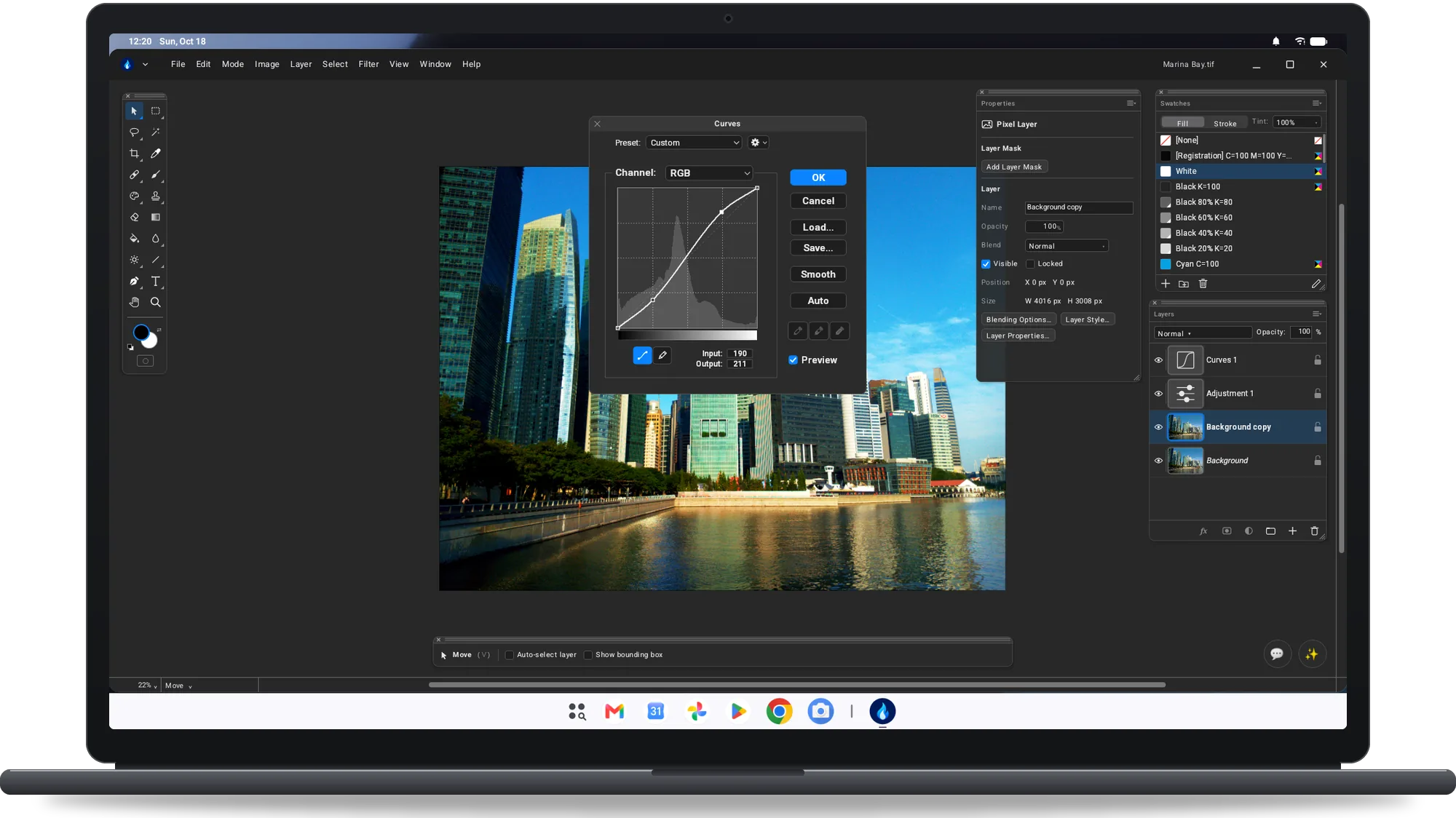Select the healing bandage tool
Screen dimensions: 1456x818
(135, 175)
